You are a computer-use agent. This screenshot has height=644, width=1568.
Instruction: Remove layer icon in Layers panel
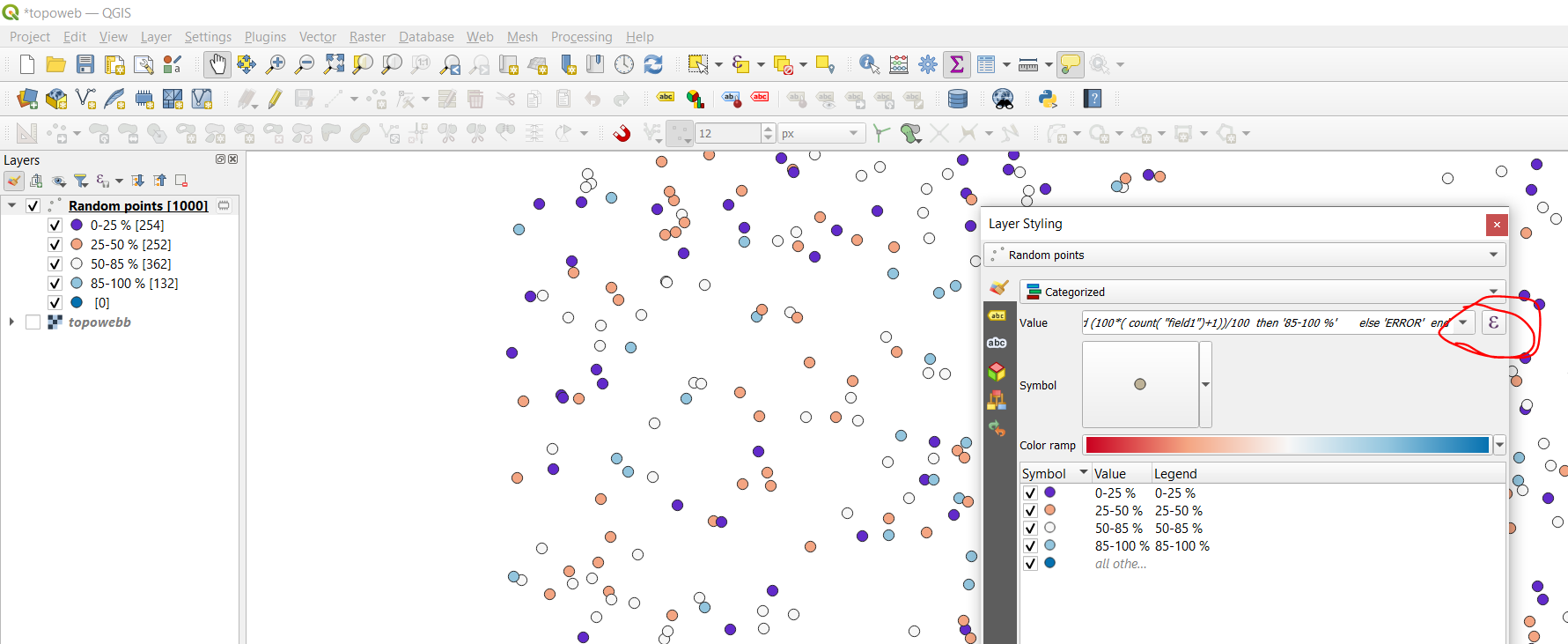coord(181,181)
